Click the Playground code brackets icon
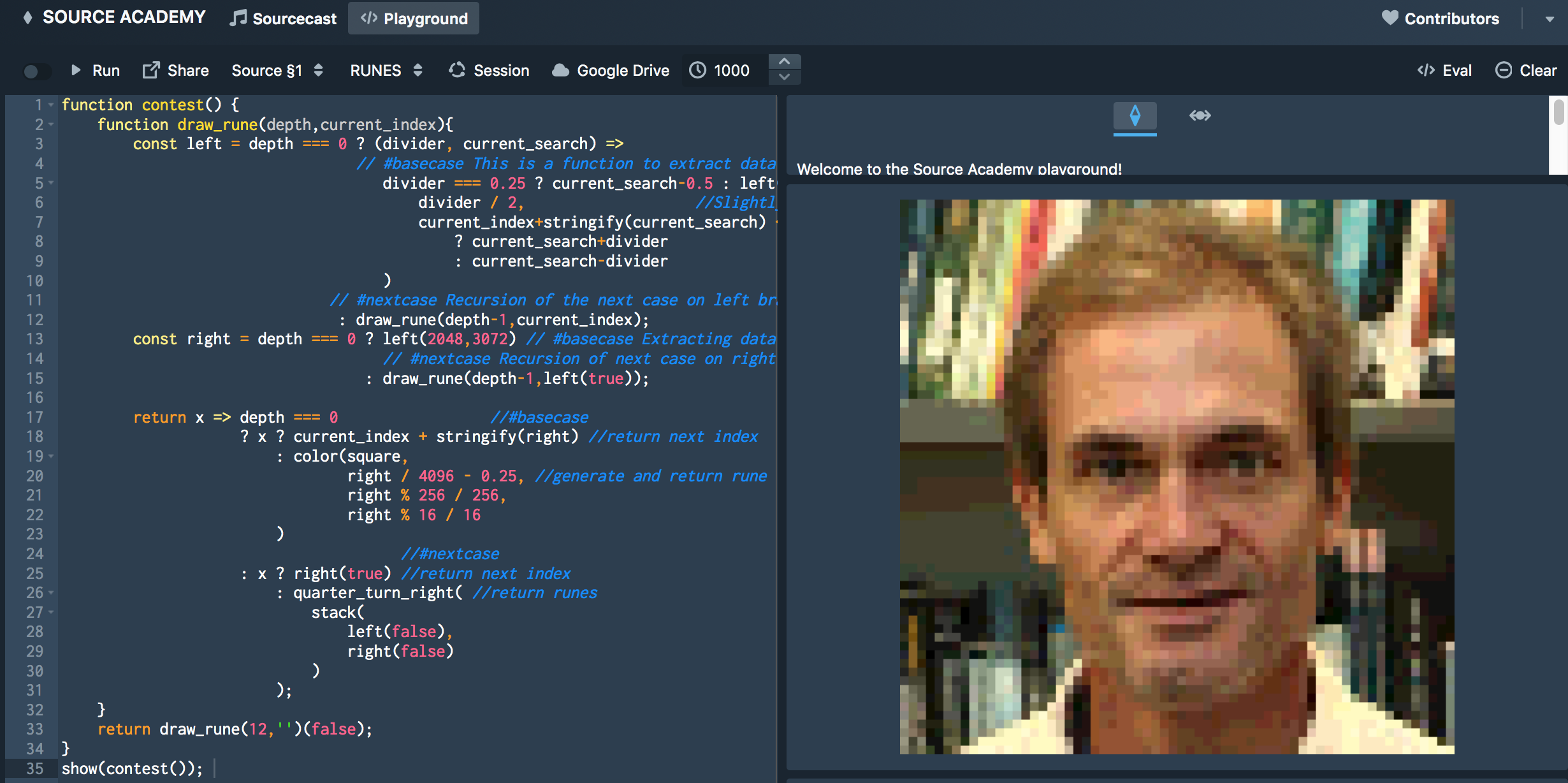The height and width of the screenshot is (783, 1568). coord(371,18)
